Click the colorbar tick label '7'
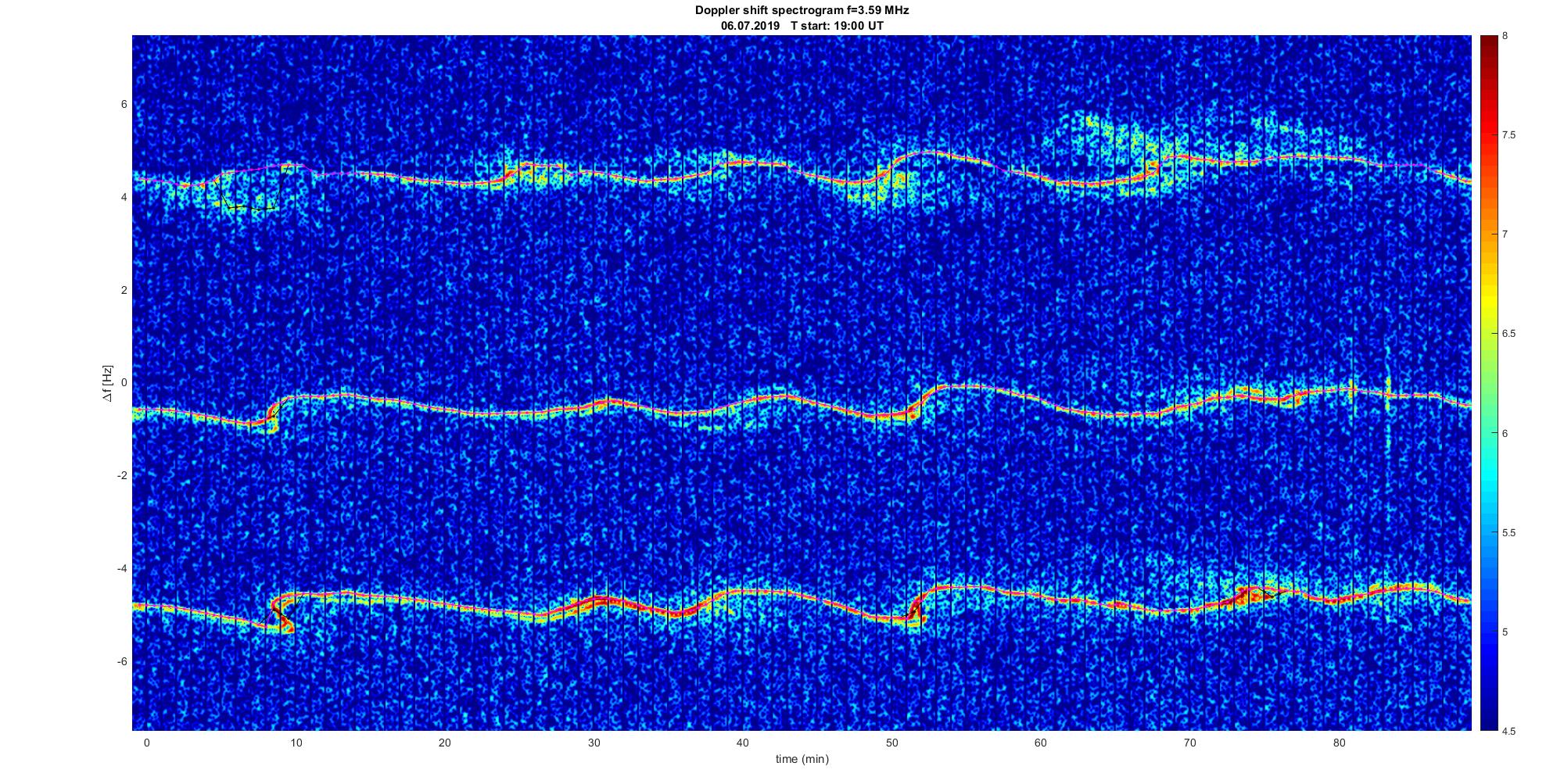1564x784 pixels. pyautogui.click(x=1505, y=234)
